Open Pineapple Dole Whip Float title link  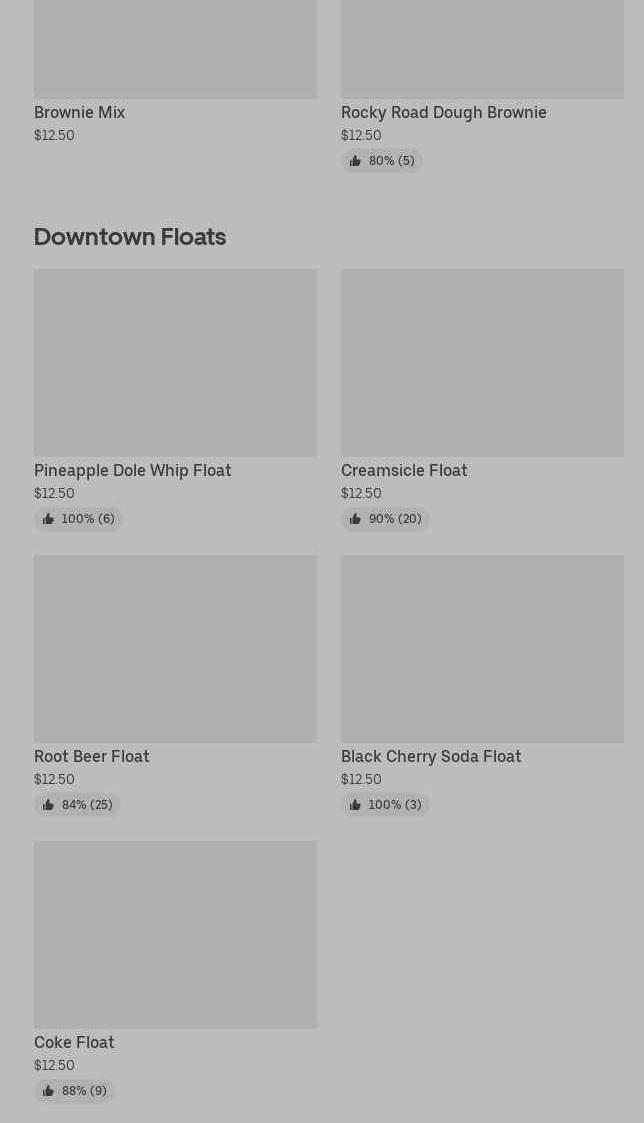132,470
